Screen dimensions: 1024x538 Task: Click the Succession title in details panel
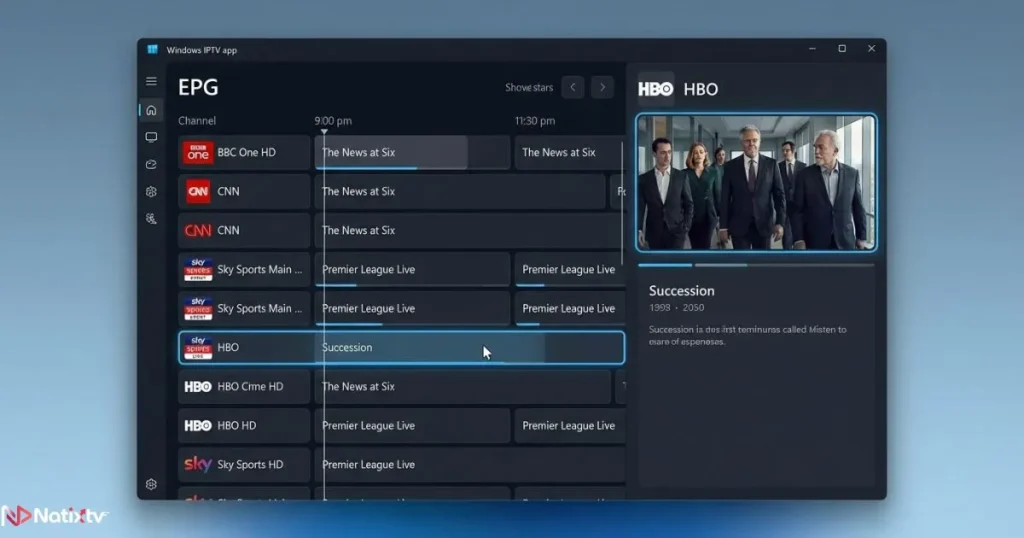682,291
